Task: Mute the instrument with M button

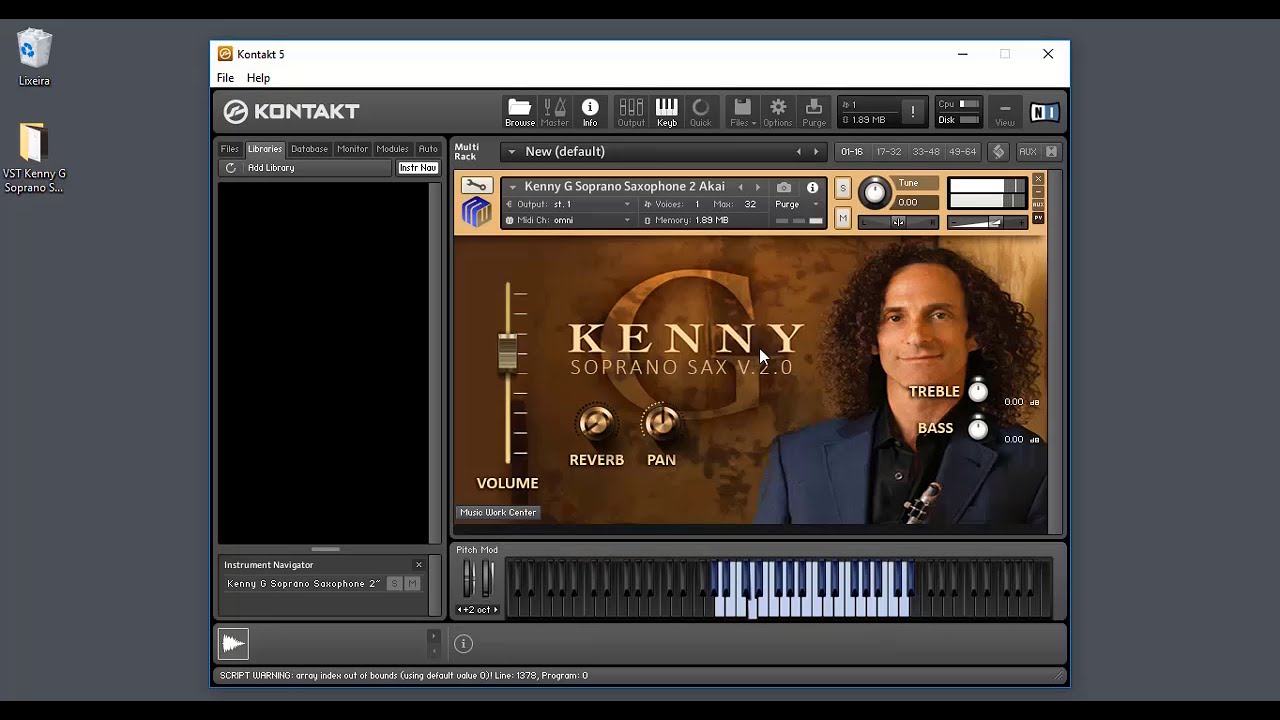Action: 843,218
